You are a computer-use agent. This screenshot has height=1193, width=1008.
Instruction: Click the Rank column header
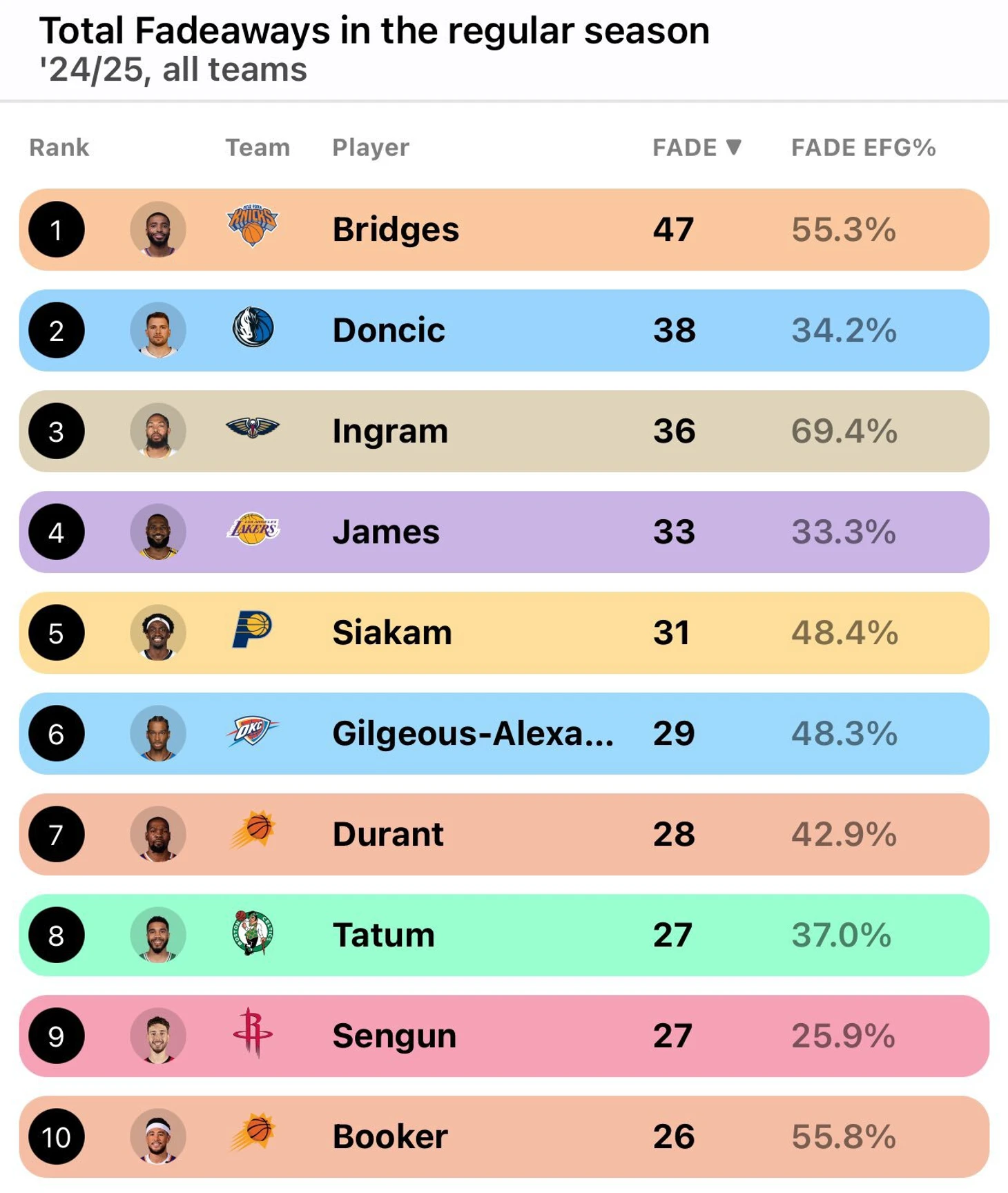[x=59, y=148]
